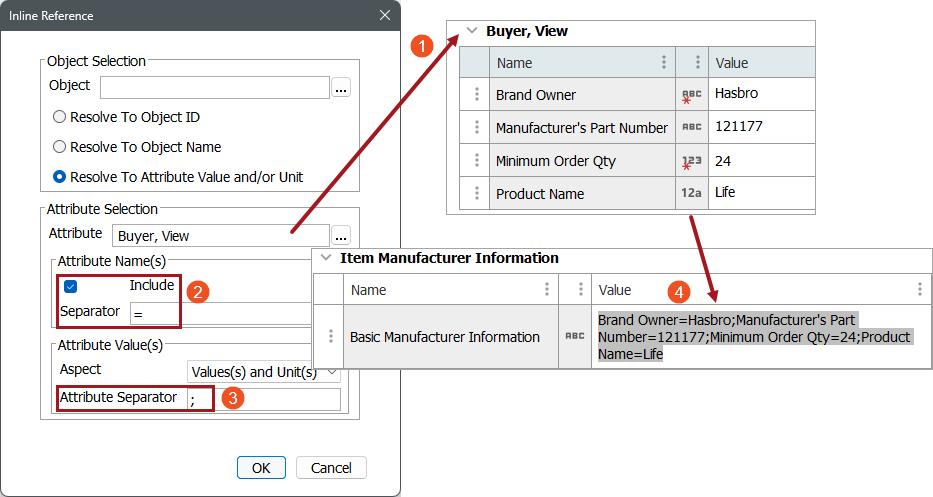The width and height of the screenshot is (933, 497).
Task: Click the ellipsis button next to Object field
Action: [341, 88]
